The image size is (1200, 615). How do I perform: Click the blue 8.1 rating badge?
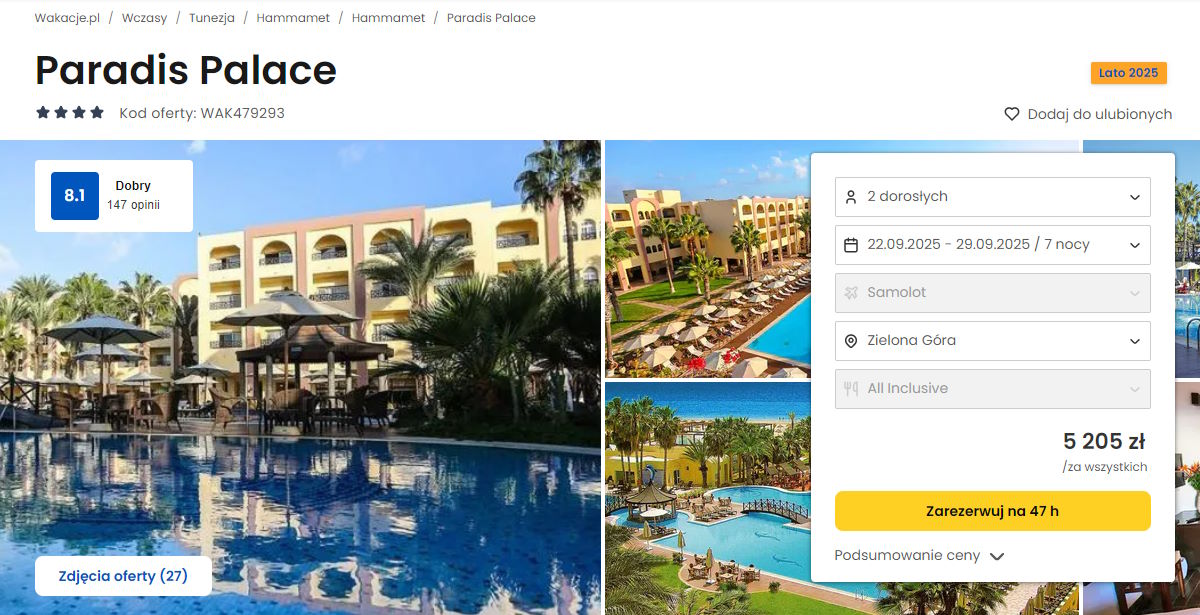(x=75, y=196)
